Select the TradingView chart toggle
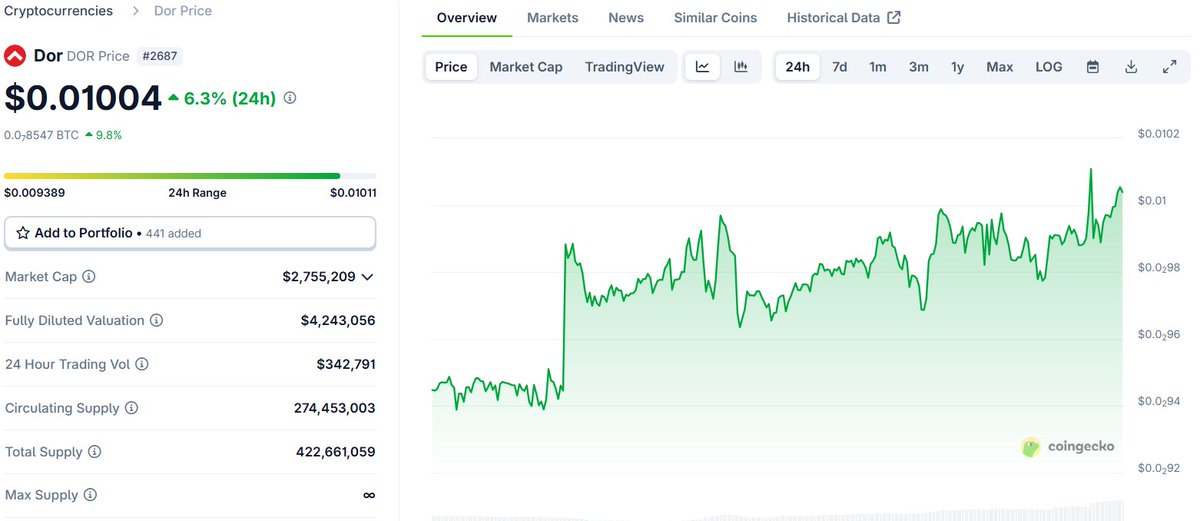Viewport: 1200px width, 521px height. 625,67
